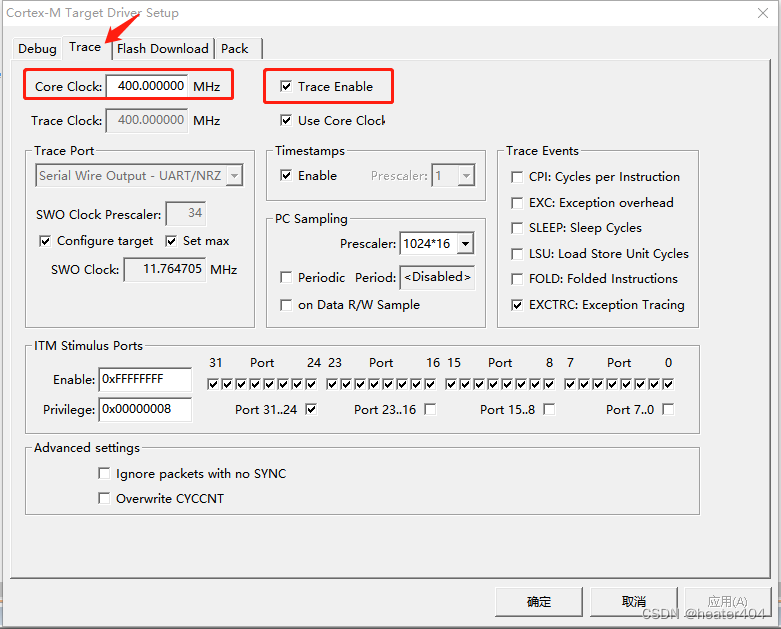Click the Period Disabled field
This screenshot has width=781, height=629.
tap(437, 277)
